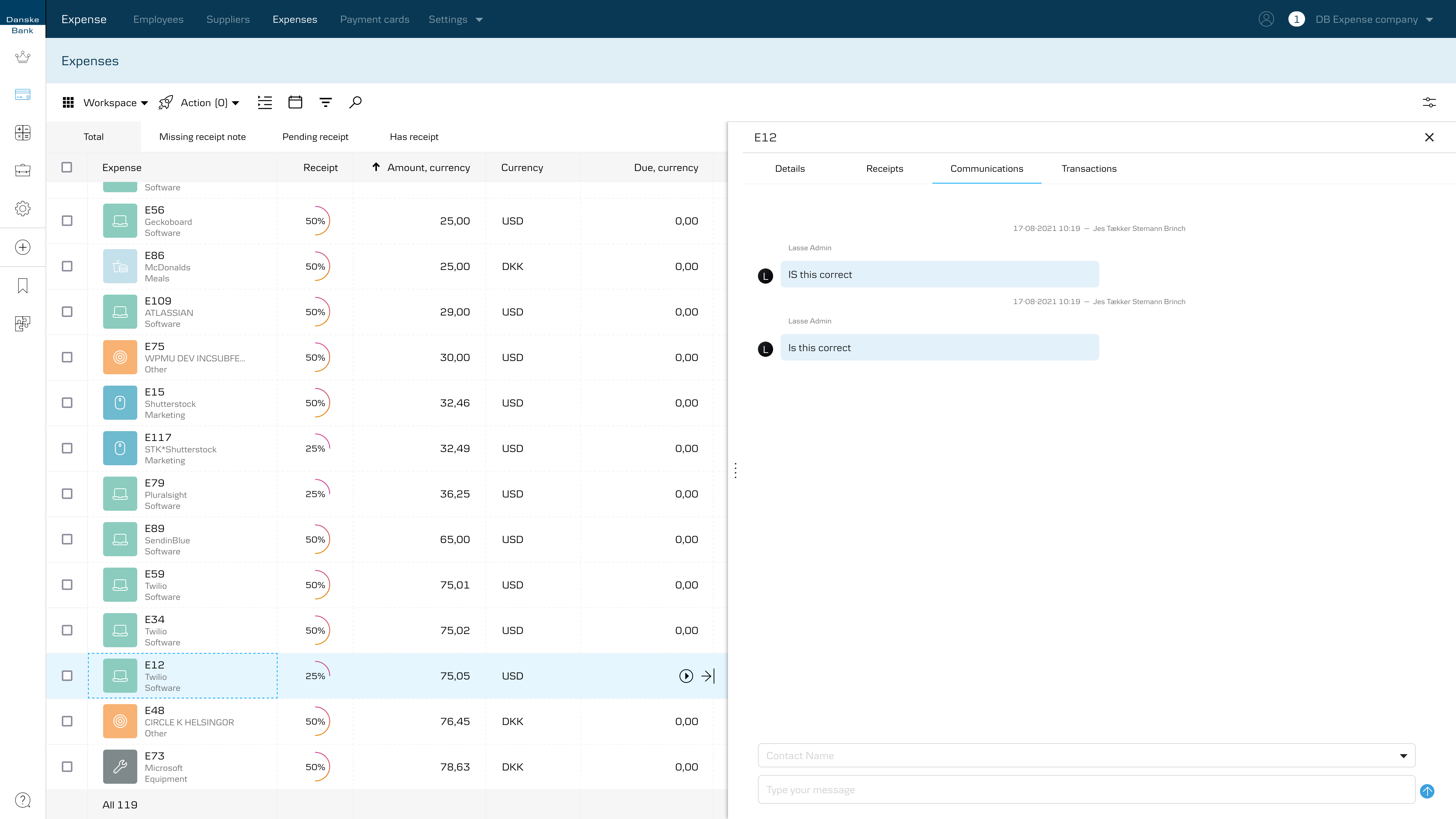
Task: Open the column settings sliders icon
Action: click(x=1429, y=102)
